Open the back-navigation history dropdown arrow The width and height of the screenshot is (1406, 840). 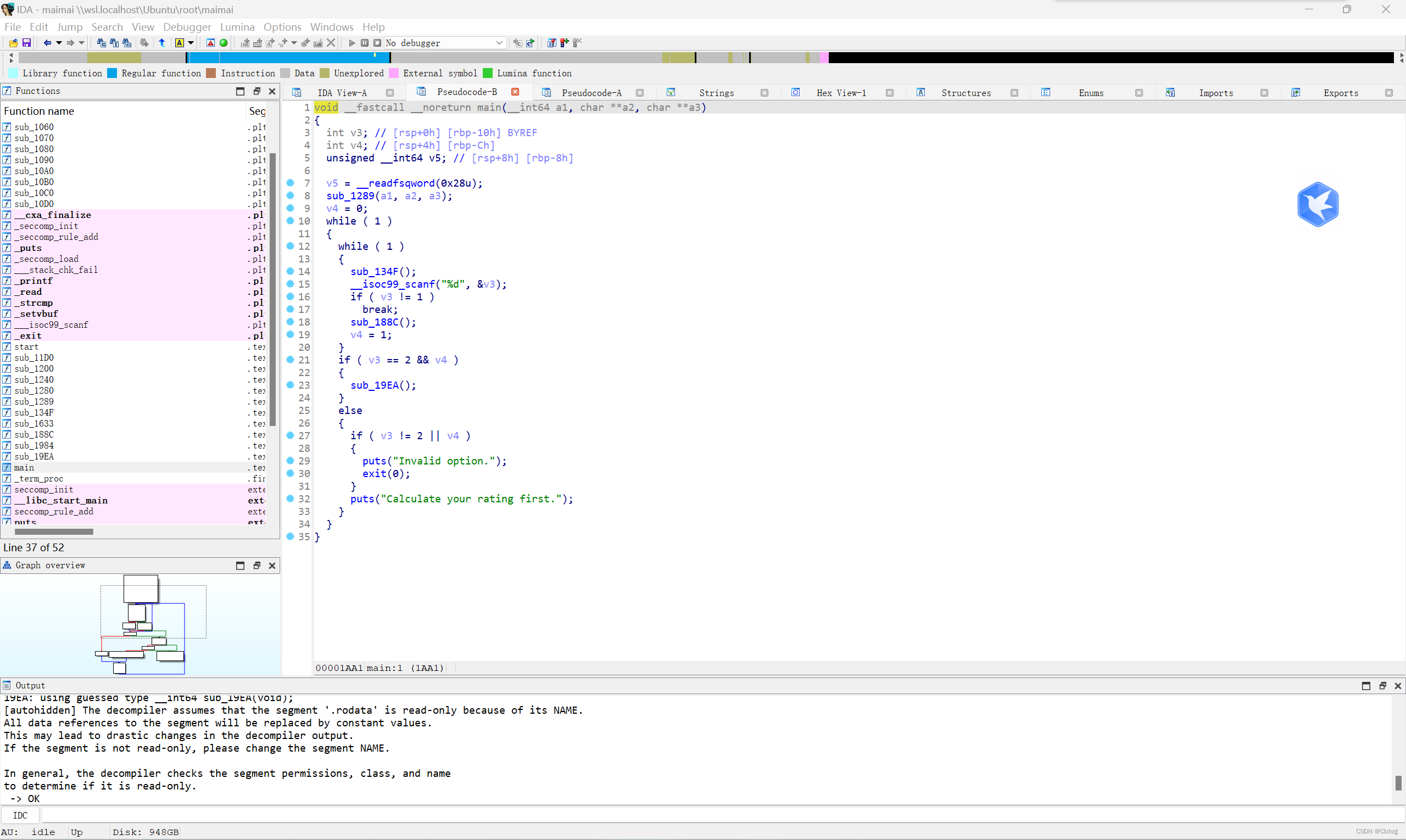pyautogui.click(x=59, y=42)
